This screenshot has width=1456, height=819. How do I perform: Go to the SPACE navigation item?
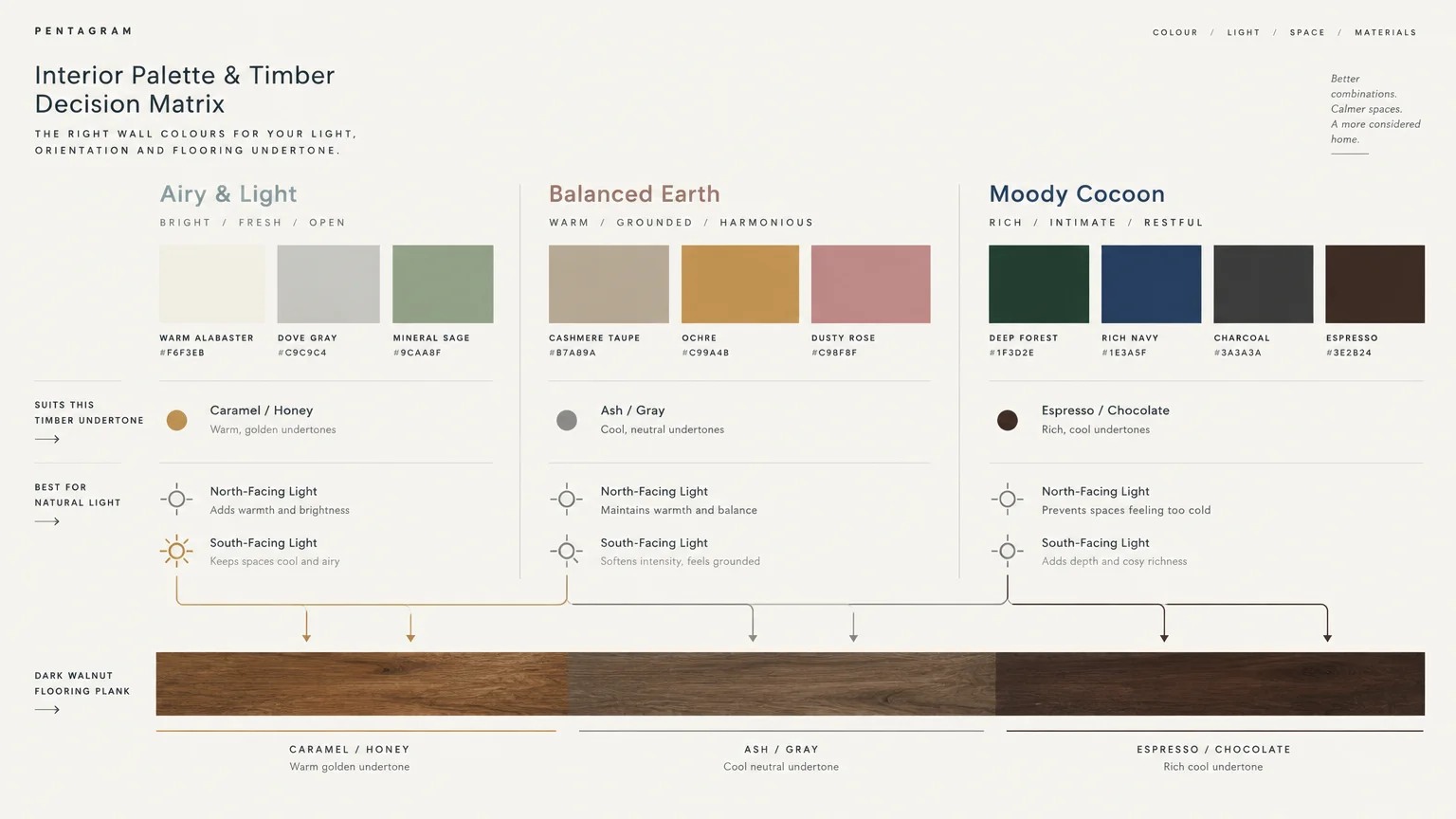pos(1307,32)
